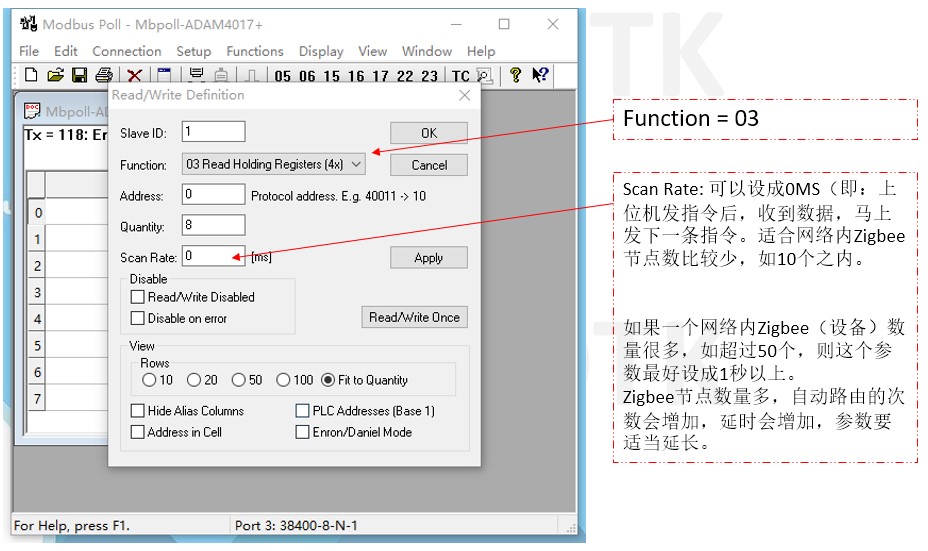Select the 10 rows radio button

[x=149, y=380]
